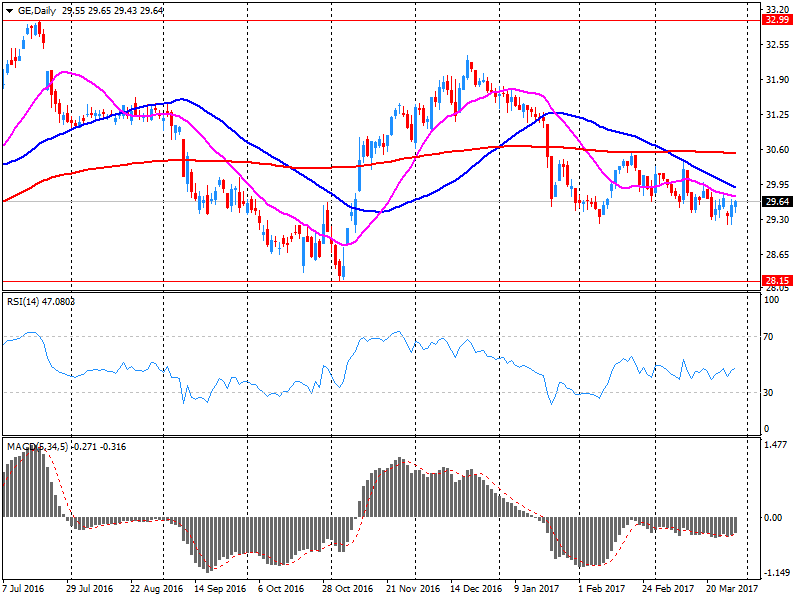Open the dropdown arrow beside GE,Daily
Image resolution: width=800 pixels, height=600 pixels.
[9, 10]
